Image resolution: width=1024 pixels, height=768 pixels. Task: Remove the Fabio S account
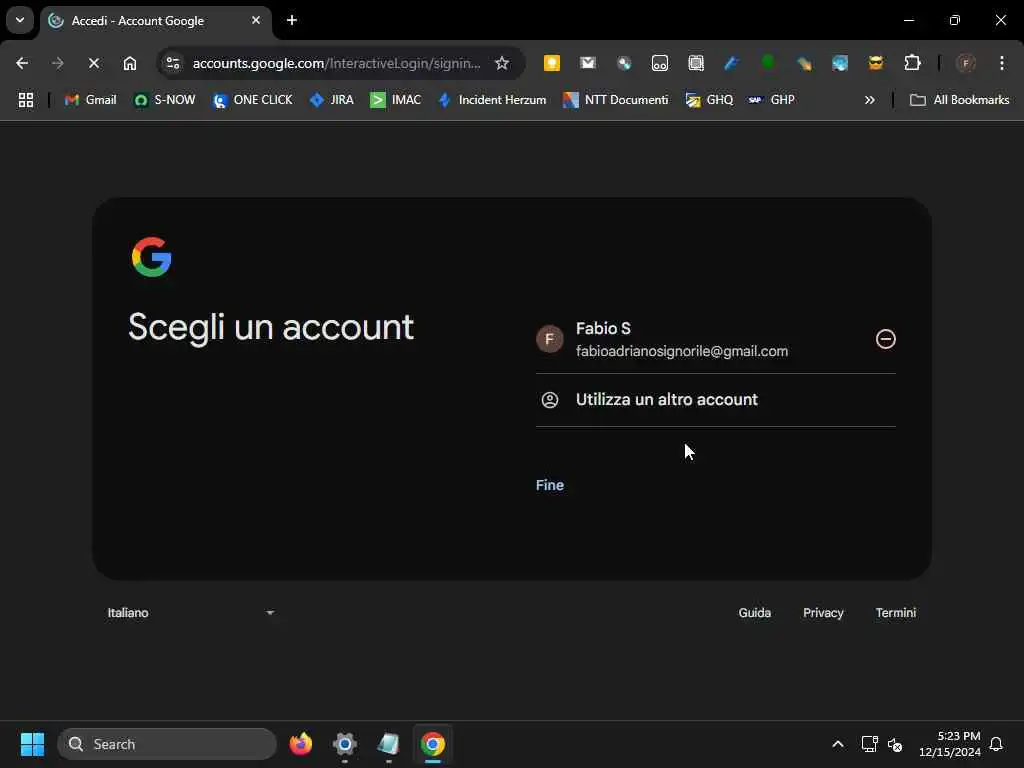[x=886, y=339]
